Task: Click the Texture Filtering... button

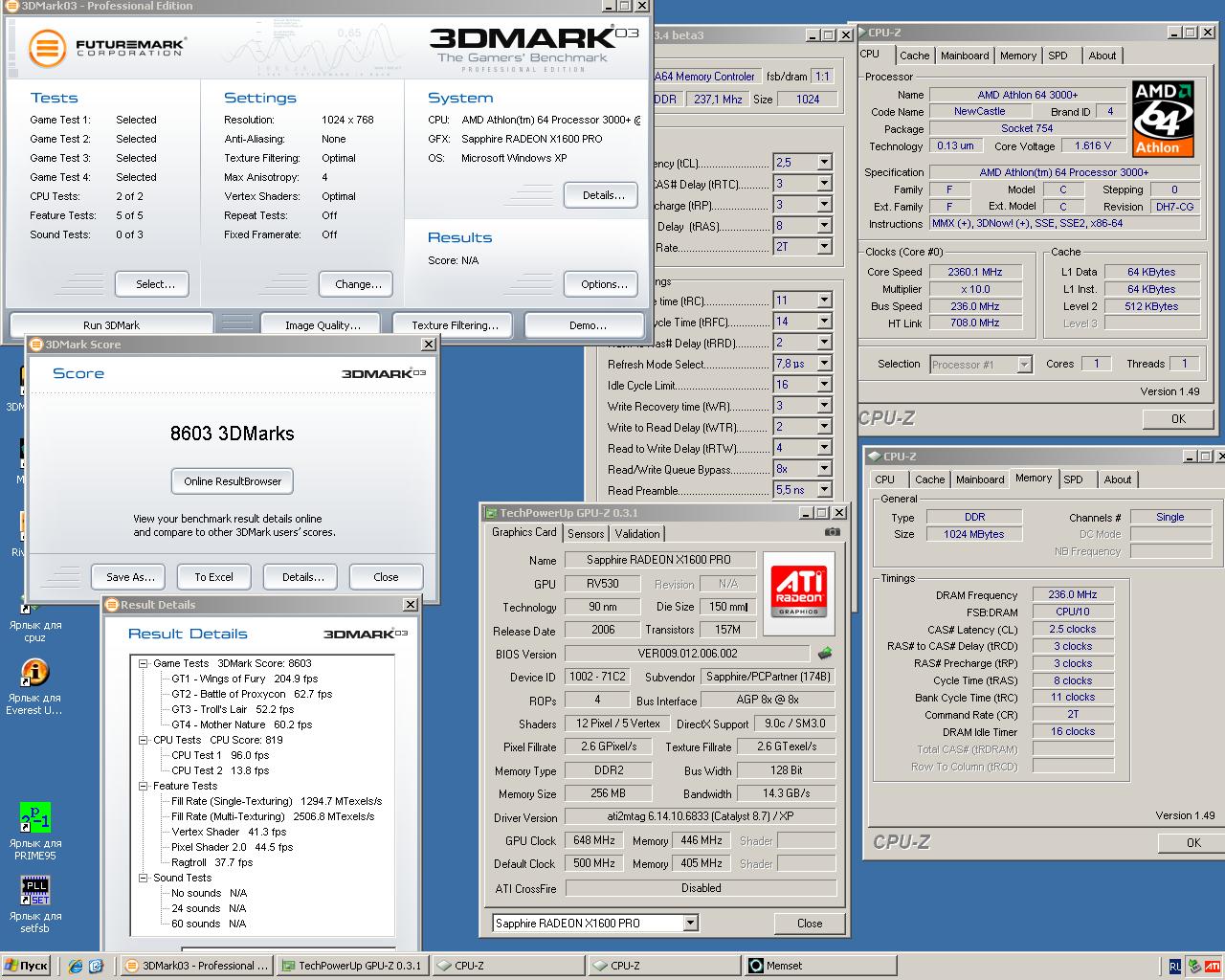Action: coord(455,325)
